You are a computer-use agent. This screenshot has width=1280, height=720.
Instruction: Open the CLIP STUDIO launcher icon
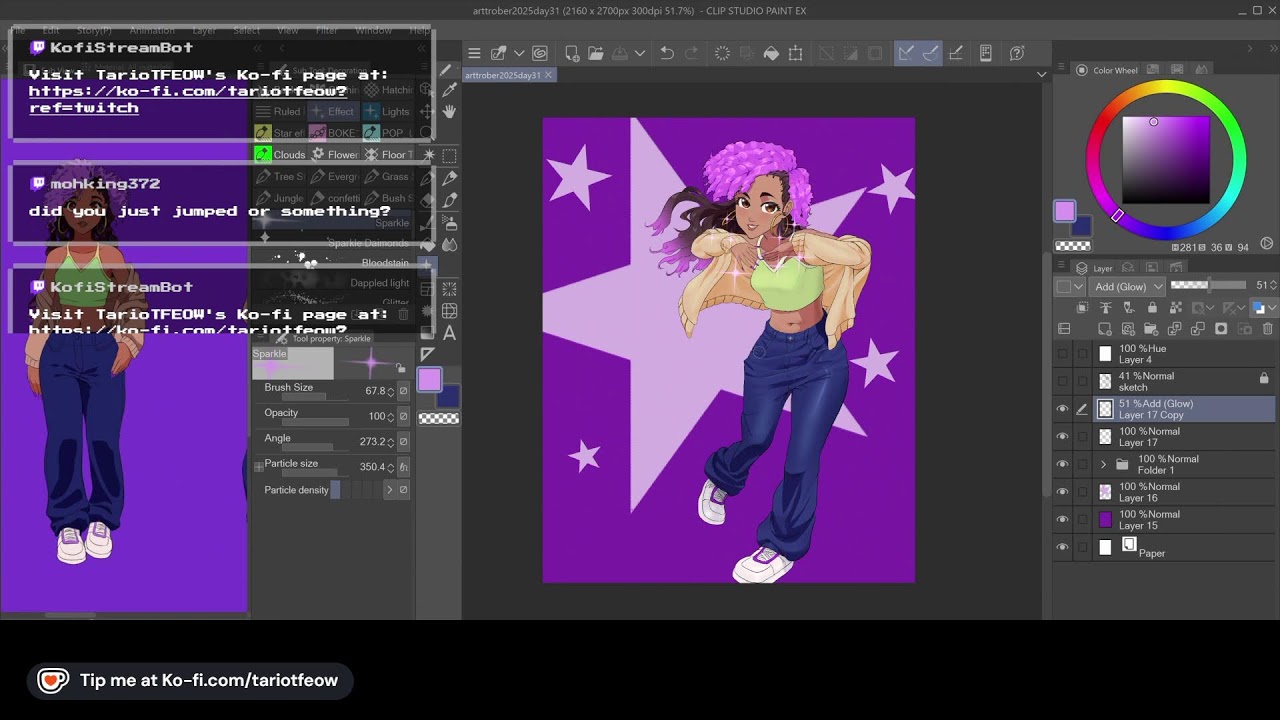tap(540, 53)
